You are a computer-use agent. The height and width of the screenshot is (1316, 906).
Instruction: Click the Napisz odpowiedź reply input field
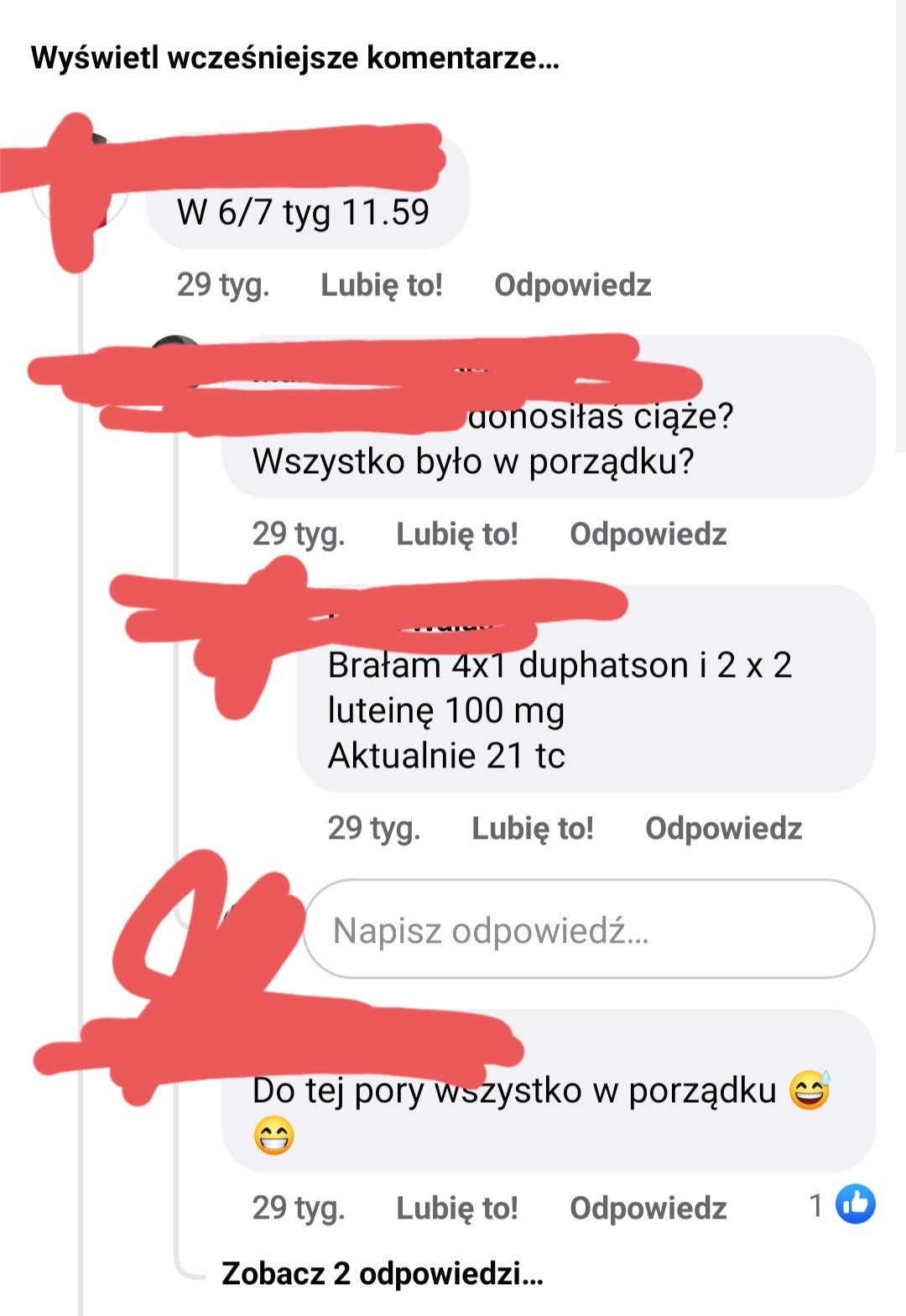(x=589, y=928)
